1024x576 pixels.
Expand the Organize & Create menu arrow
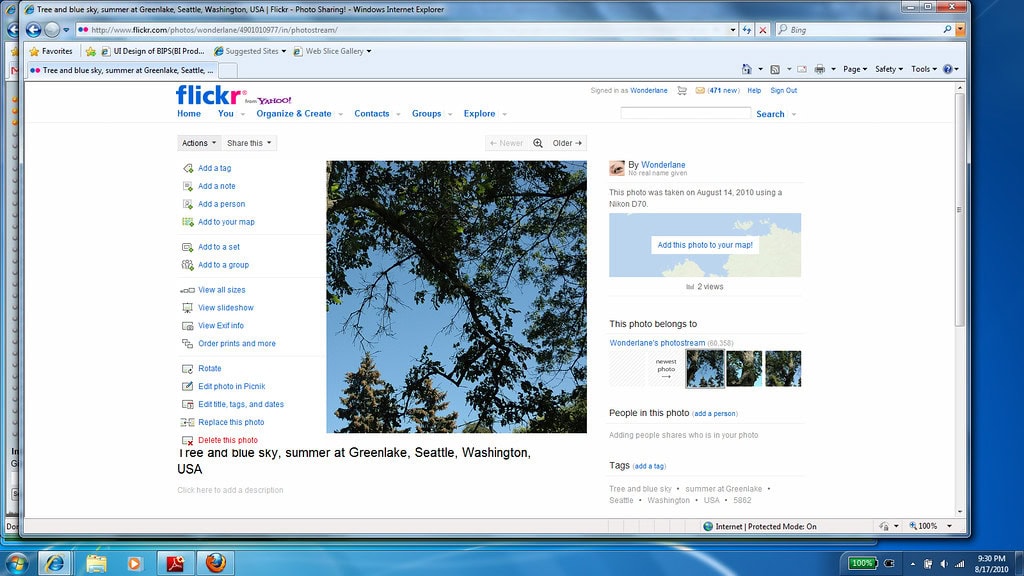tap(340, 114)
